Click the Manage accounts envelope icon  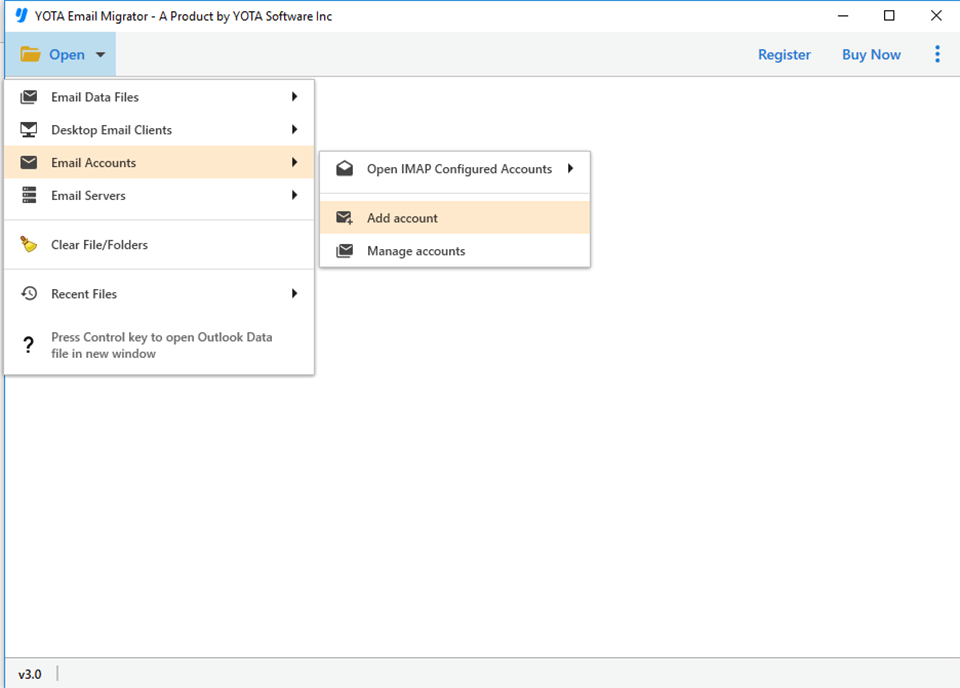(x=344, y=250)
